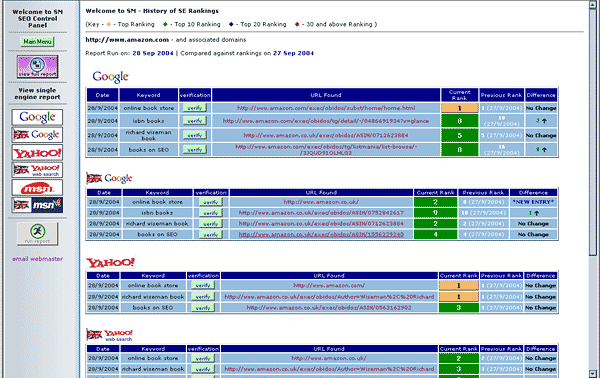Verify Google 'books on SEO' ranking
Screen dimensions: 600x378
click(x=195, y=150)
